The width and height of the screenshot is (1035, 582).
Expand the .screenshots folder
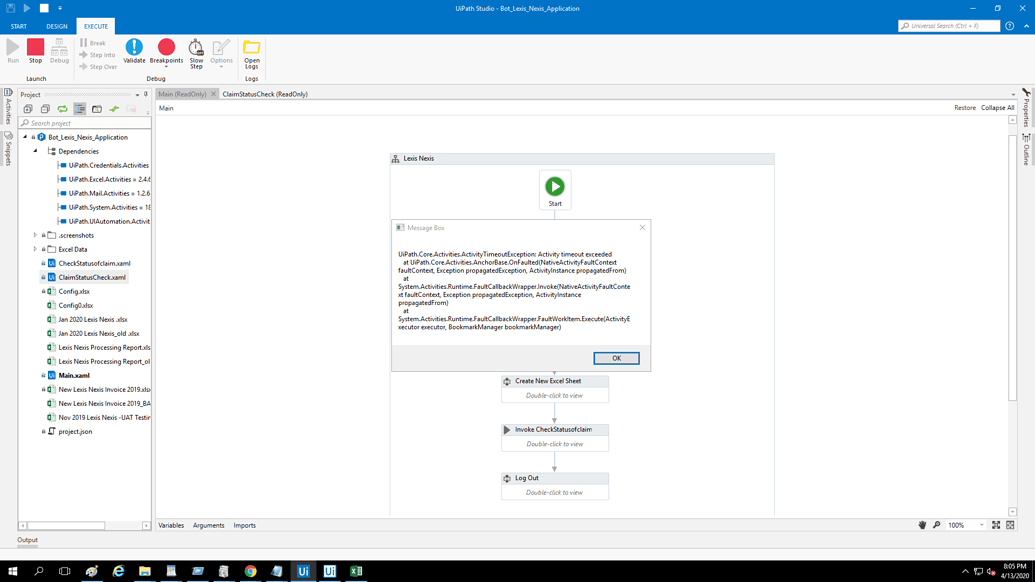pyautogui.click(x=36, y=235)
